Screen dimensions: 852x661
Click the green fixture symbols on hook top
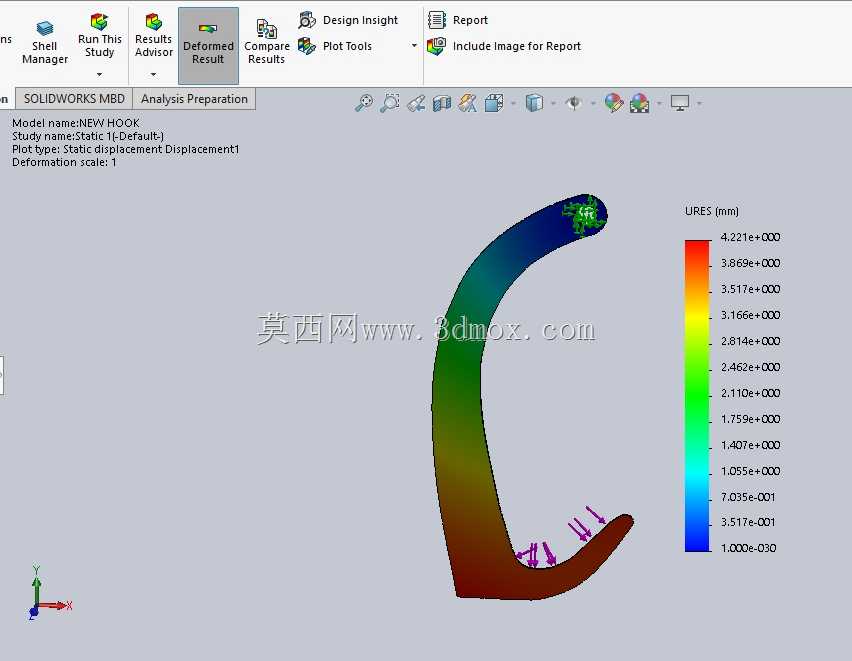[x=586, y=215]
